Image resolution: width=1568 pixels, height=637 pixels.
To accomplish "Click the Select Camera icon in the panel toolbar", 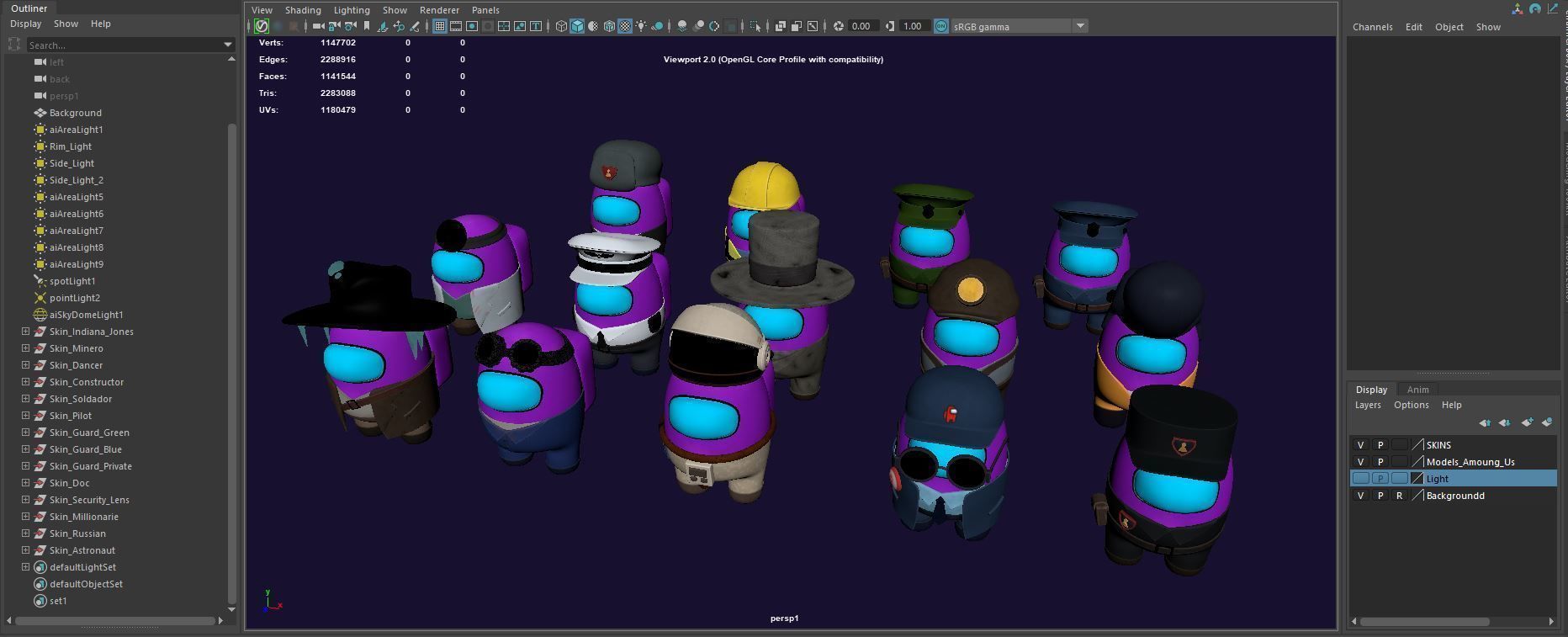I will click(318, 26).
